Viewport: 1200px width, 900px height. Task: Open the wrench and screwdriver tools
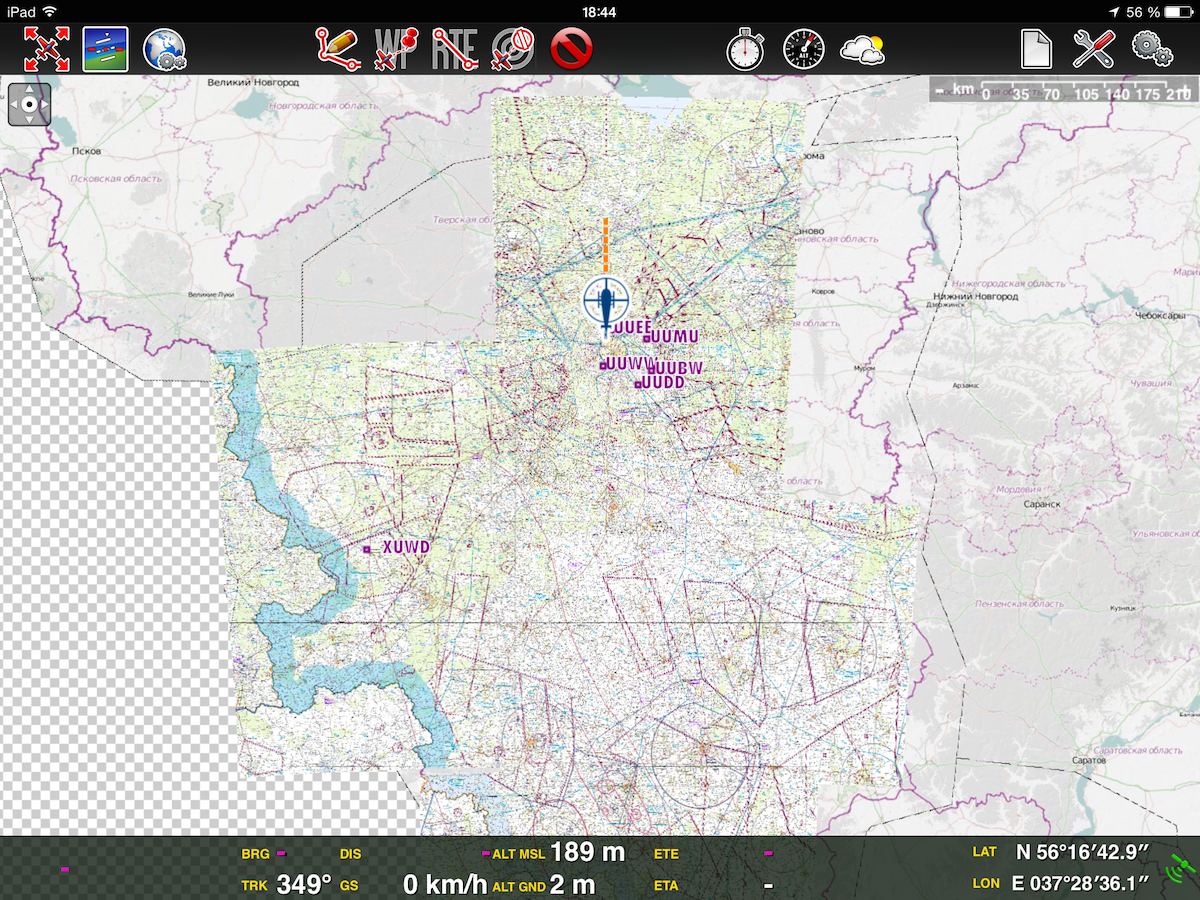pos(1094,48)
